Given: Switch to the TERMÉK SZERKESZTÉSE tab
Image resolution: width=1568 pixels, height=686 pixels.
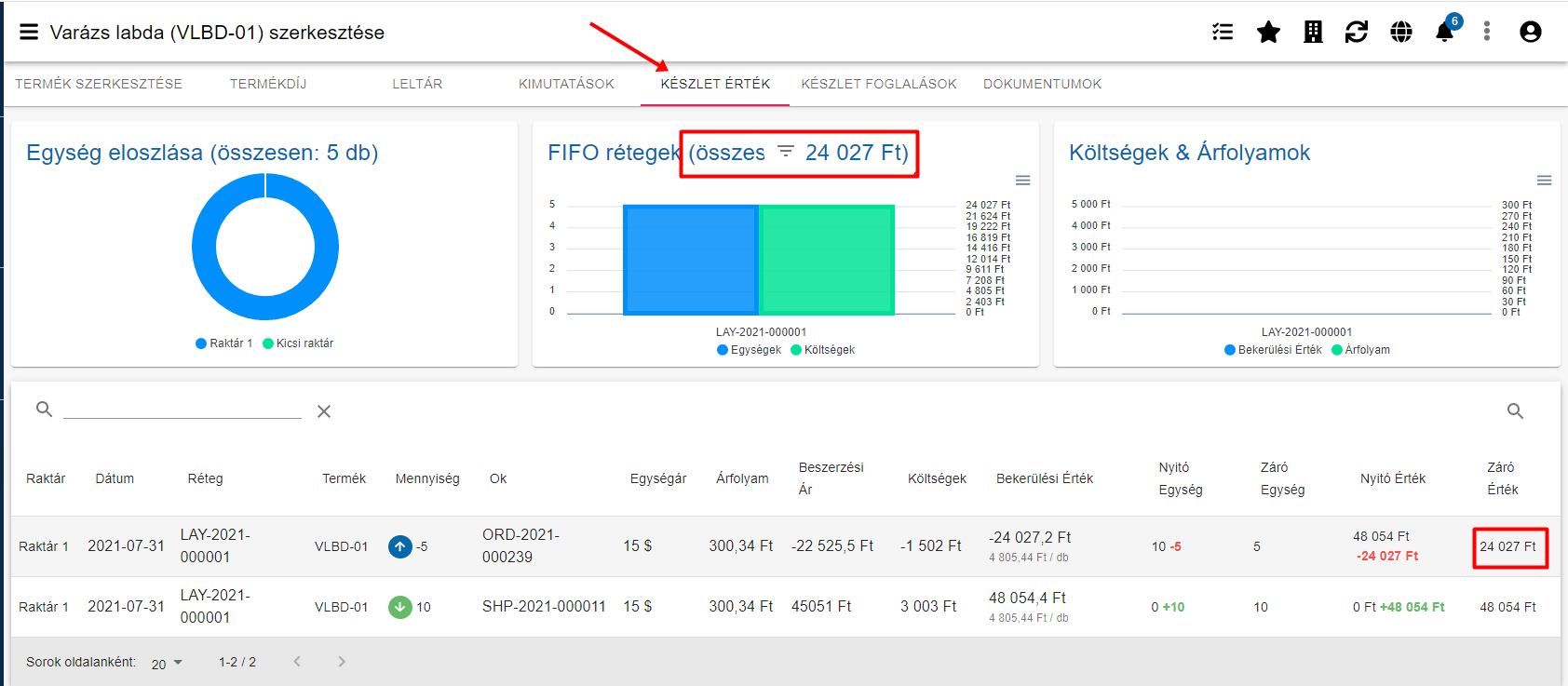Looking at the screenshot, I should click(x=99, y=84).
